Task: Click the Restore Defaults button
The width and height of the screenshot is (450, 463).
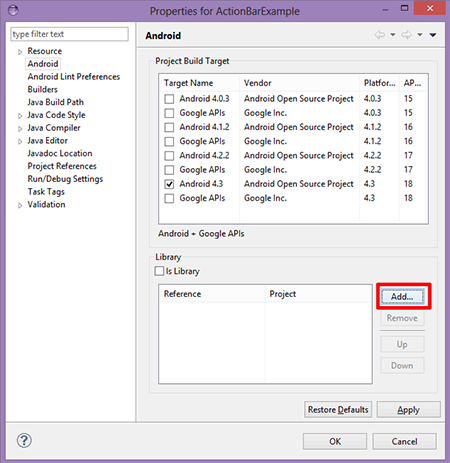Action: (x=338, y=409)
